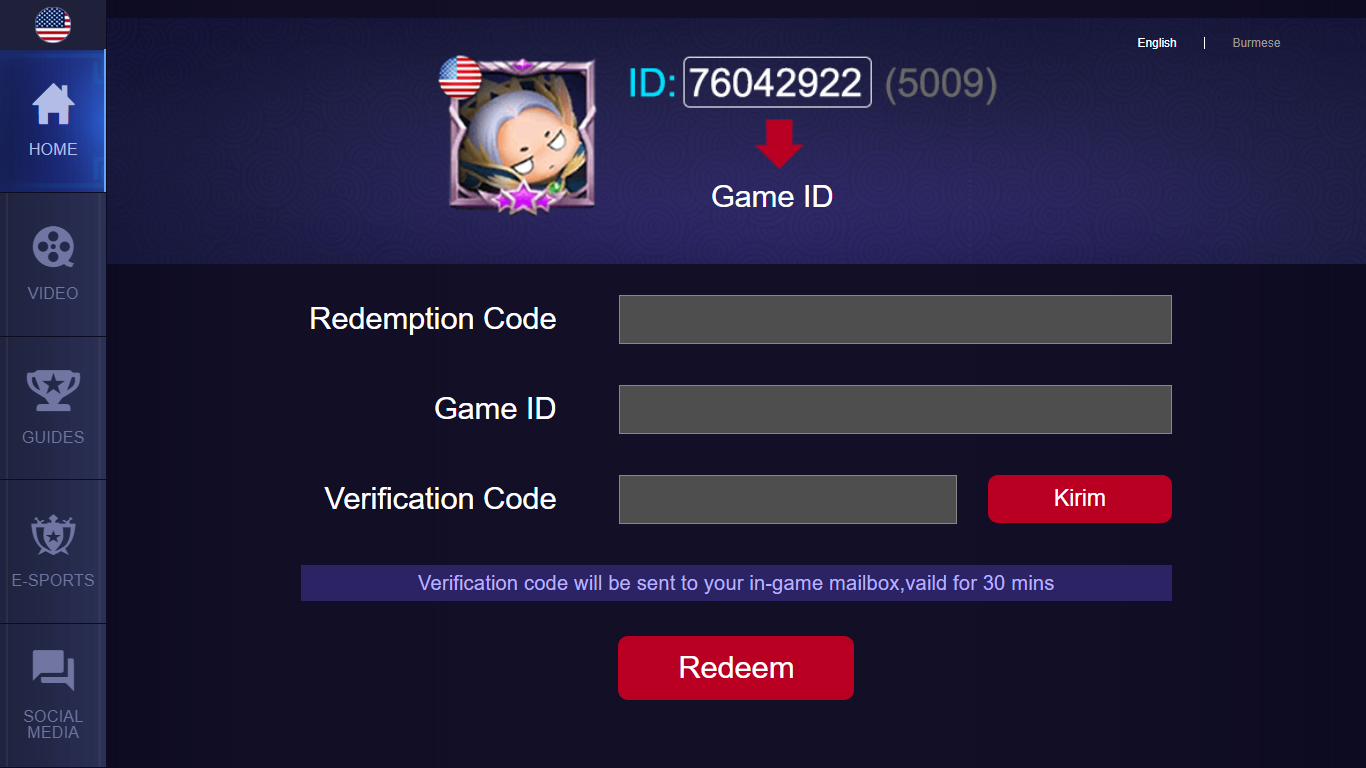The image size is (1366, 768).
Task: Click the US flag region selector at top-left
Action: click(53, 25)
